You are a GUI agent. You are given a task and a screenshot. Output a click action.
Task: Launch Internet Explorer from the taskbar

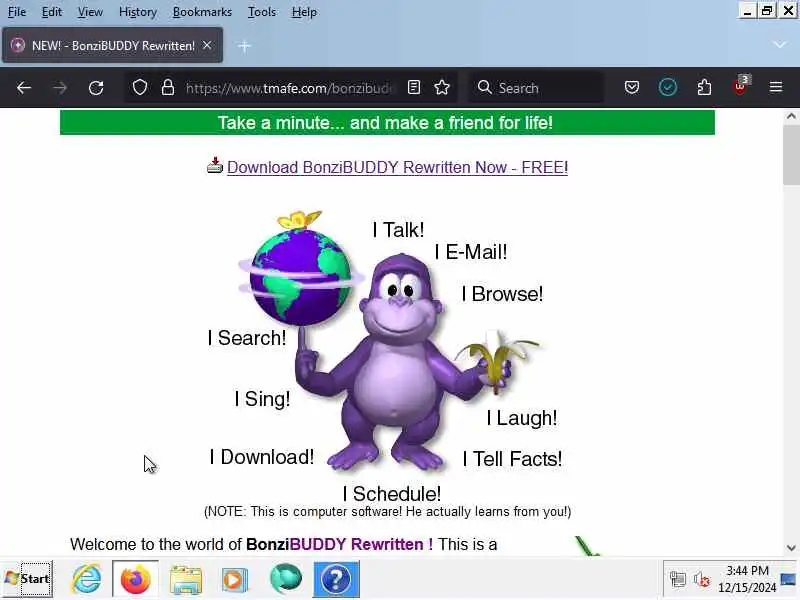coord(87,579)
